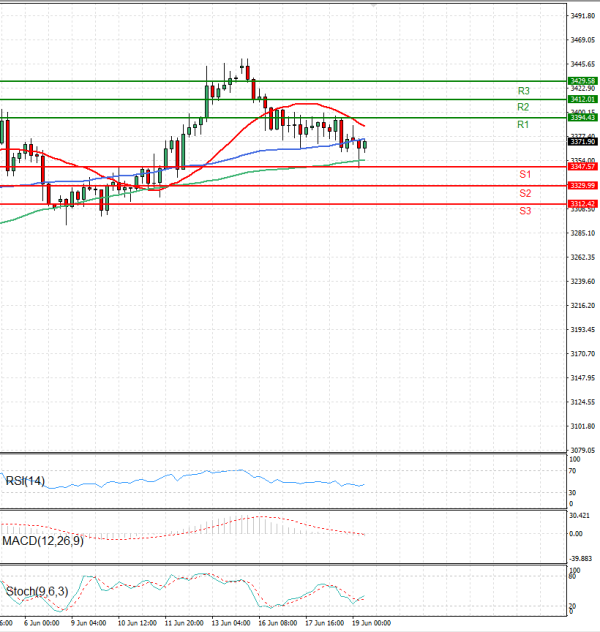Select the 3329.99 red price tag
Viewport: 600px width, 632px height.
pyautogui.click(x=582, y=185)
